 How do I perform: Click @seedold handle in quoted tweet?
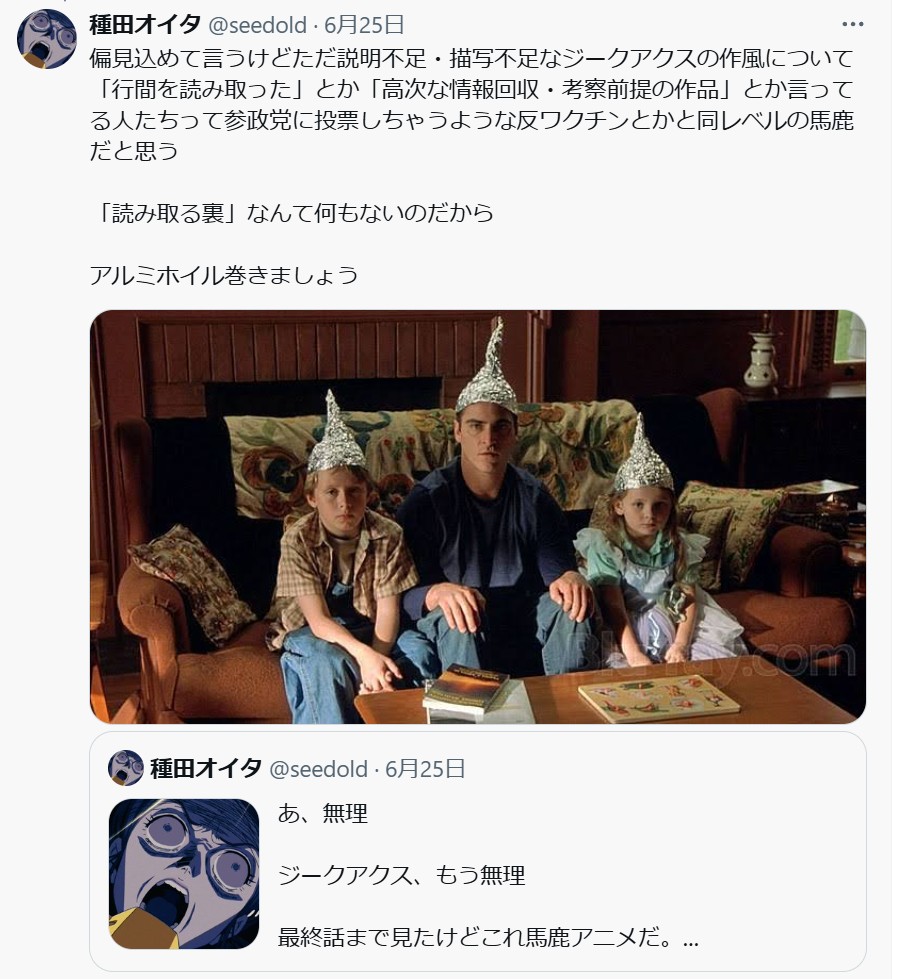click(x=318, y=769)
